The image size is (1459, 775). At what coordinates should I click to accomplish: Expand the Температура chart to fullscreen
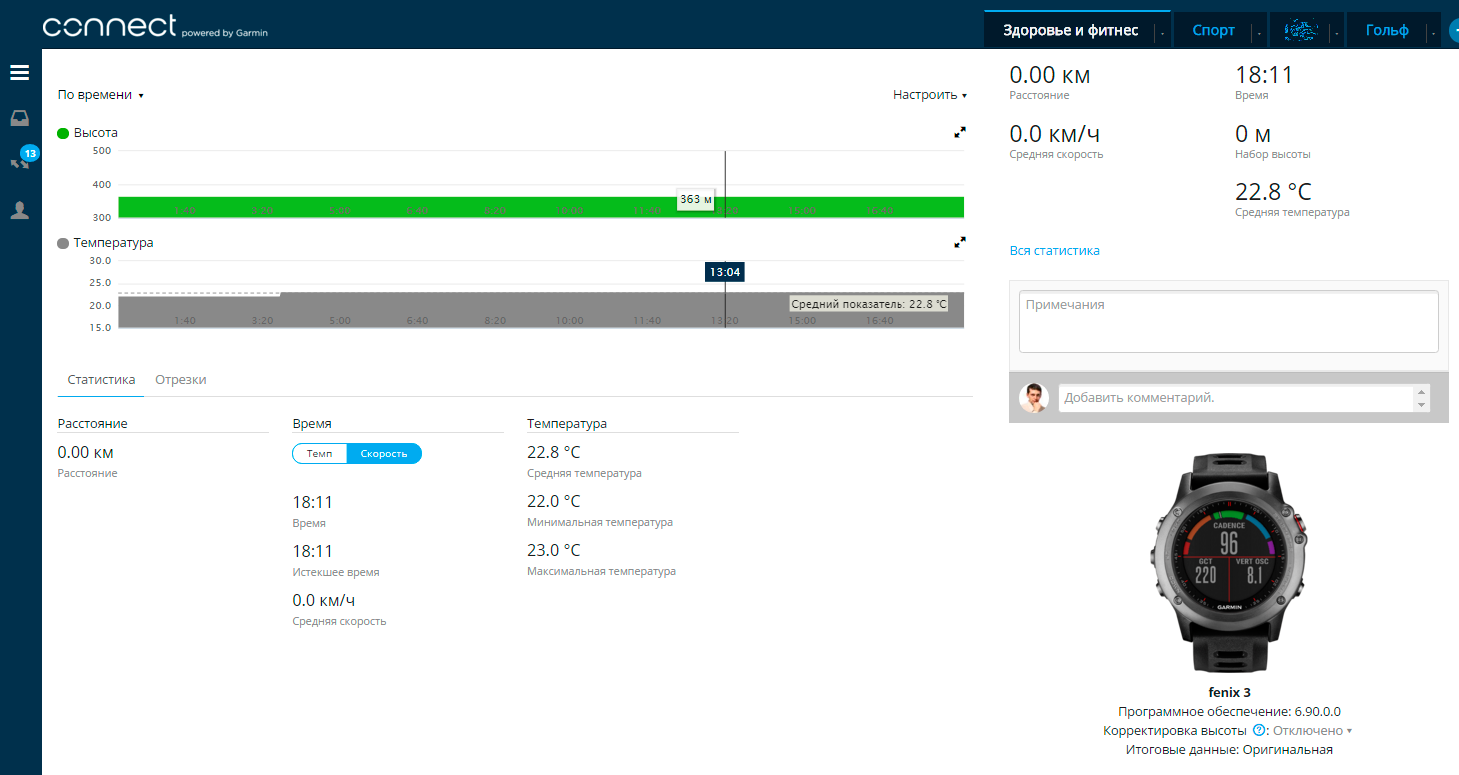point(960,242)
